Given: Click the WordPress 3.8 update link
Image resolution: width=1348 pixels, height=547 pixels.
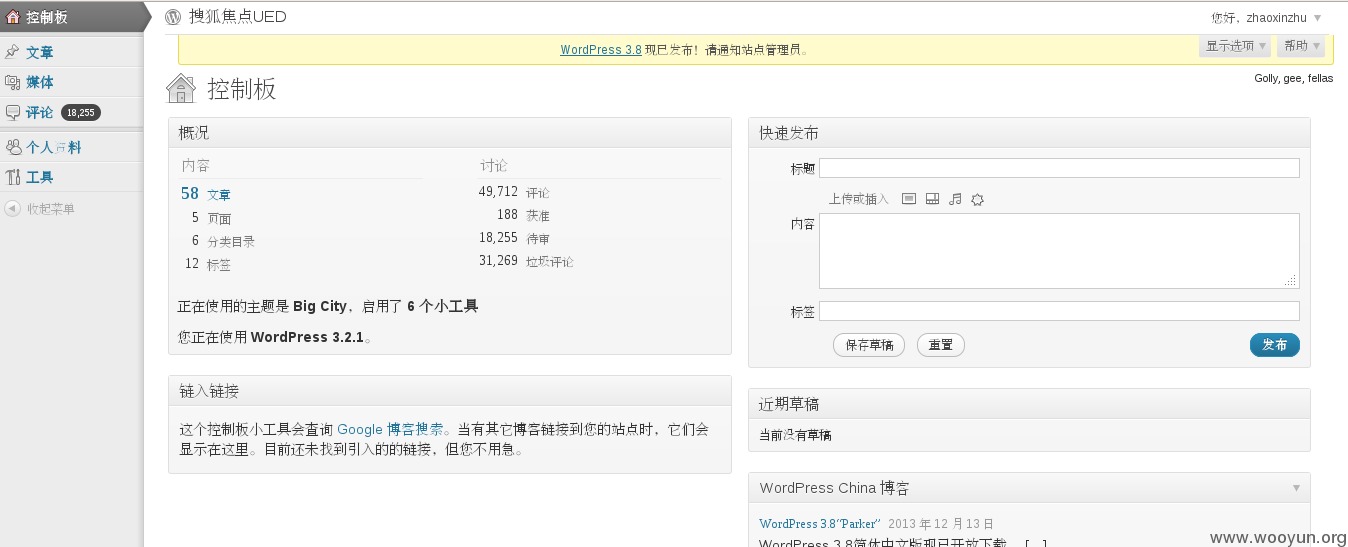Looking at the screenshot, I should (x=601, y=49).
